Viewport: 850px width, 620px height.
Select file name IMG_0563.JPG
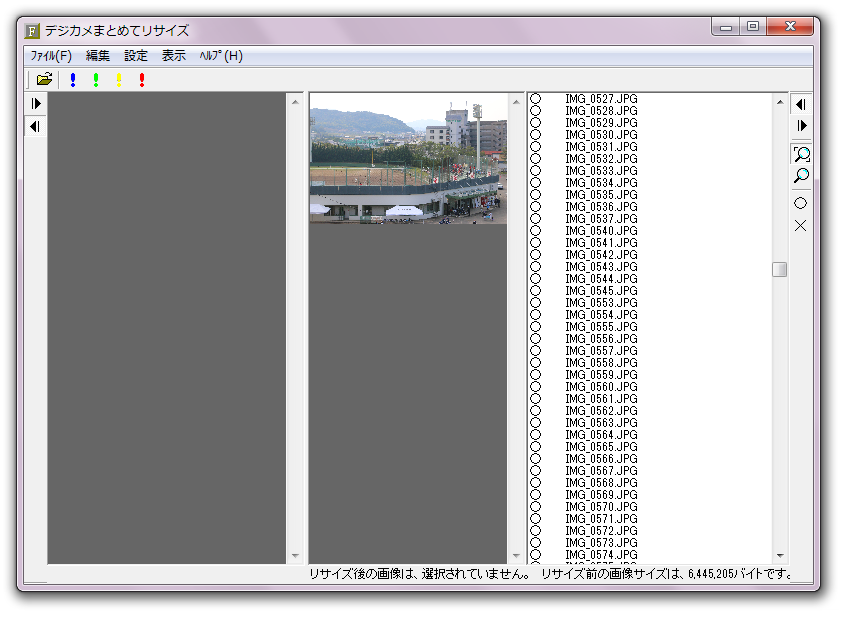coord(601,423)
